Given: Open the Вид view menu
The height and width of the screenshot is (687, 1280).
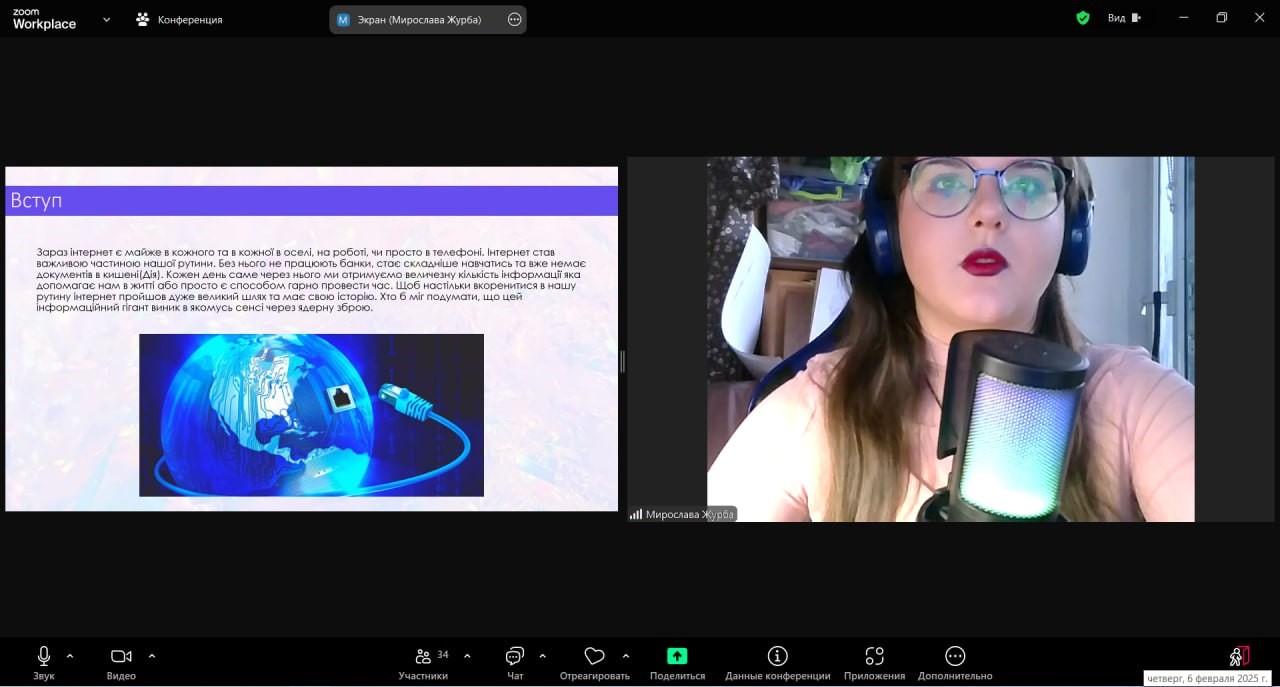Looking at the screenshot, I should click(1123, 18).
